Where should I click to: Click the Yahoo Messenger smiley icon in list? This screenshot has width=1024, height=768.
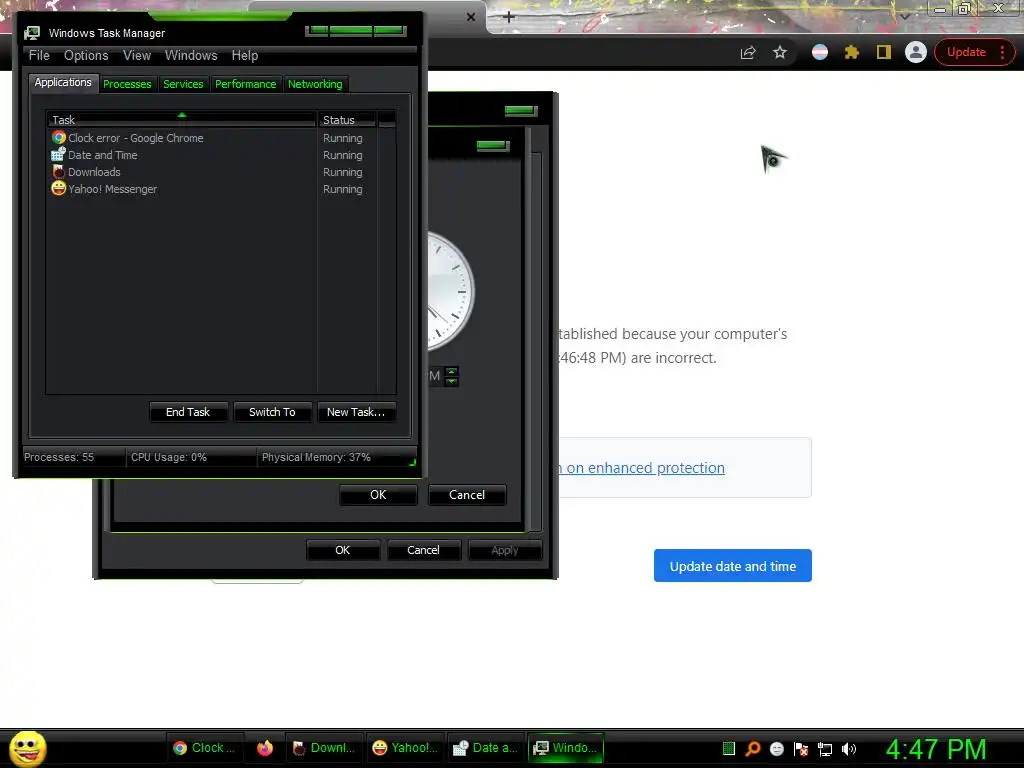[59, 188]
